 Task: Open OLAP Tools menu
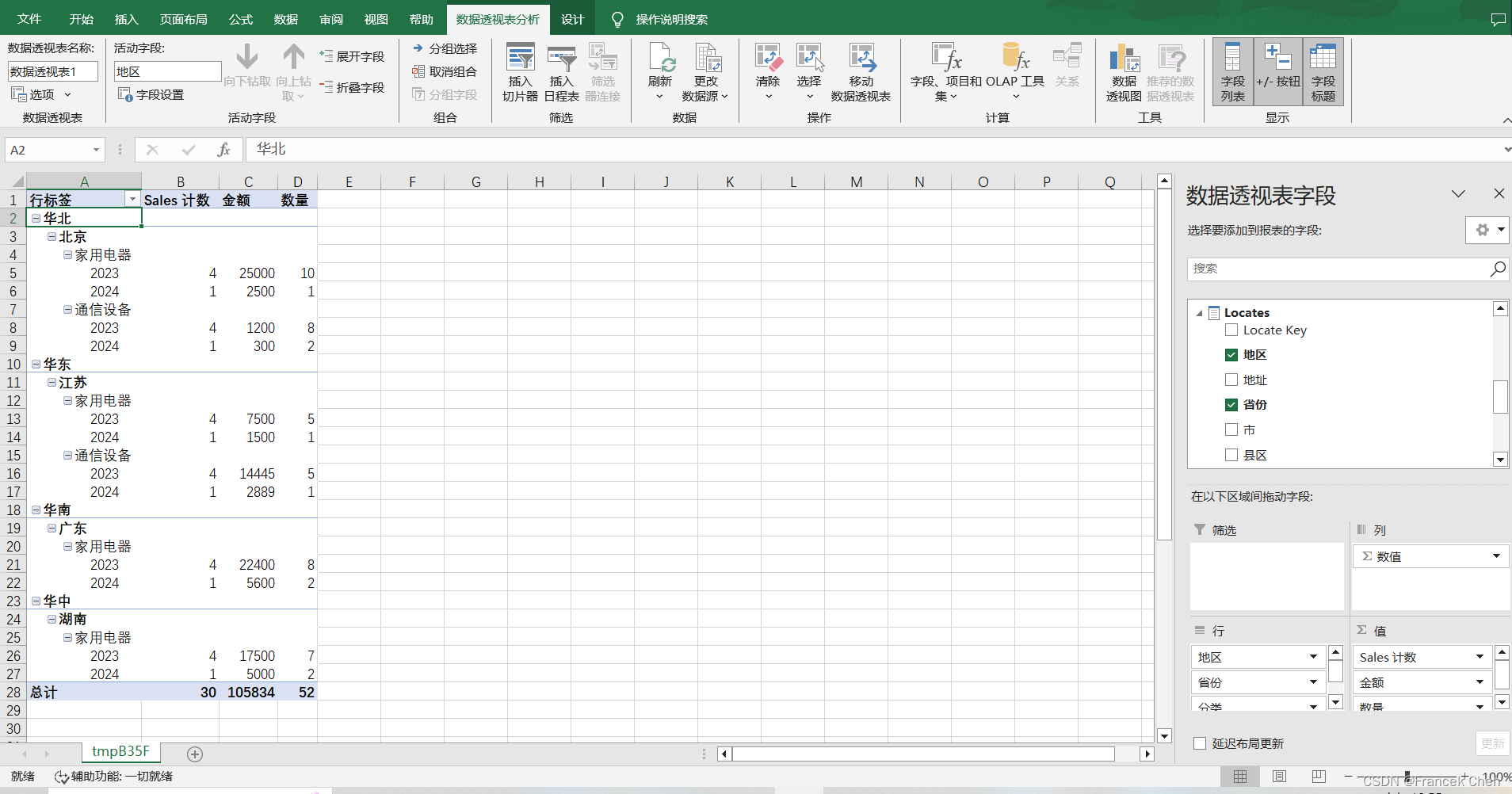click(1015, 72)
